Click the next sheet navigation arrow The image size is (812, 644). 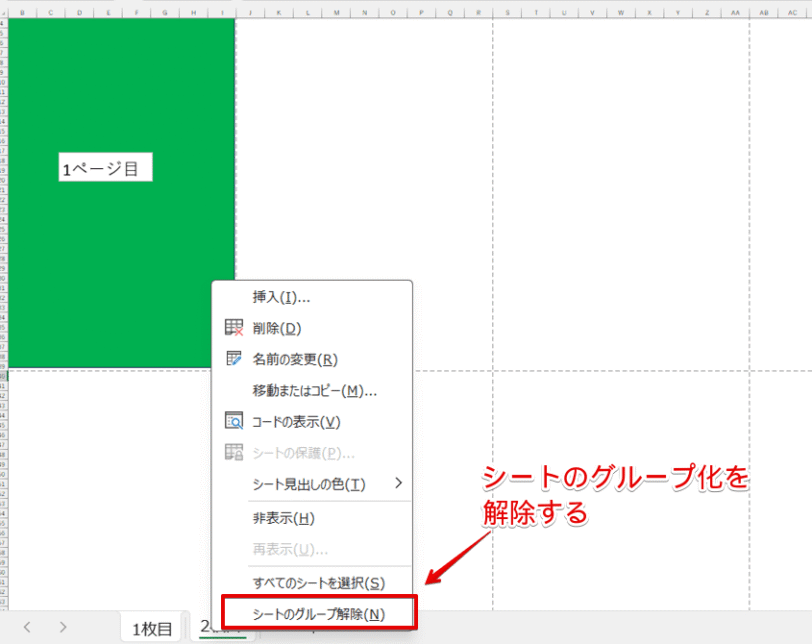(62, 628)
